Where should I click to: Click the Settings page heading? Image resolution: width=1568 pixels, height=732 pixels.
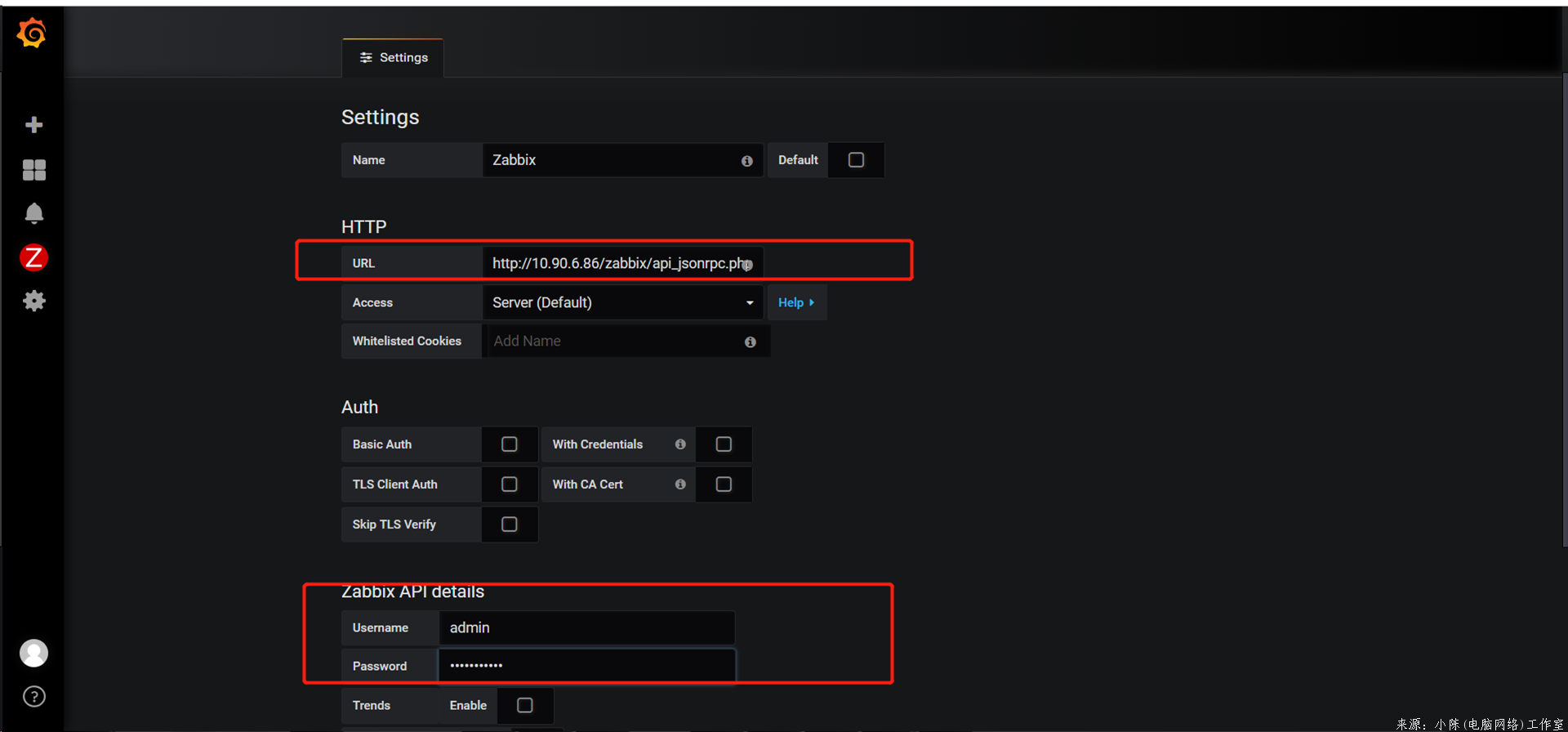[381, 117]
